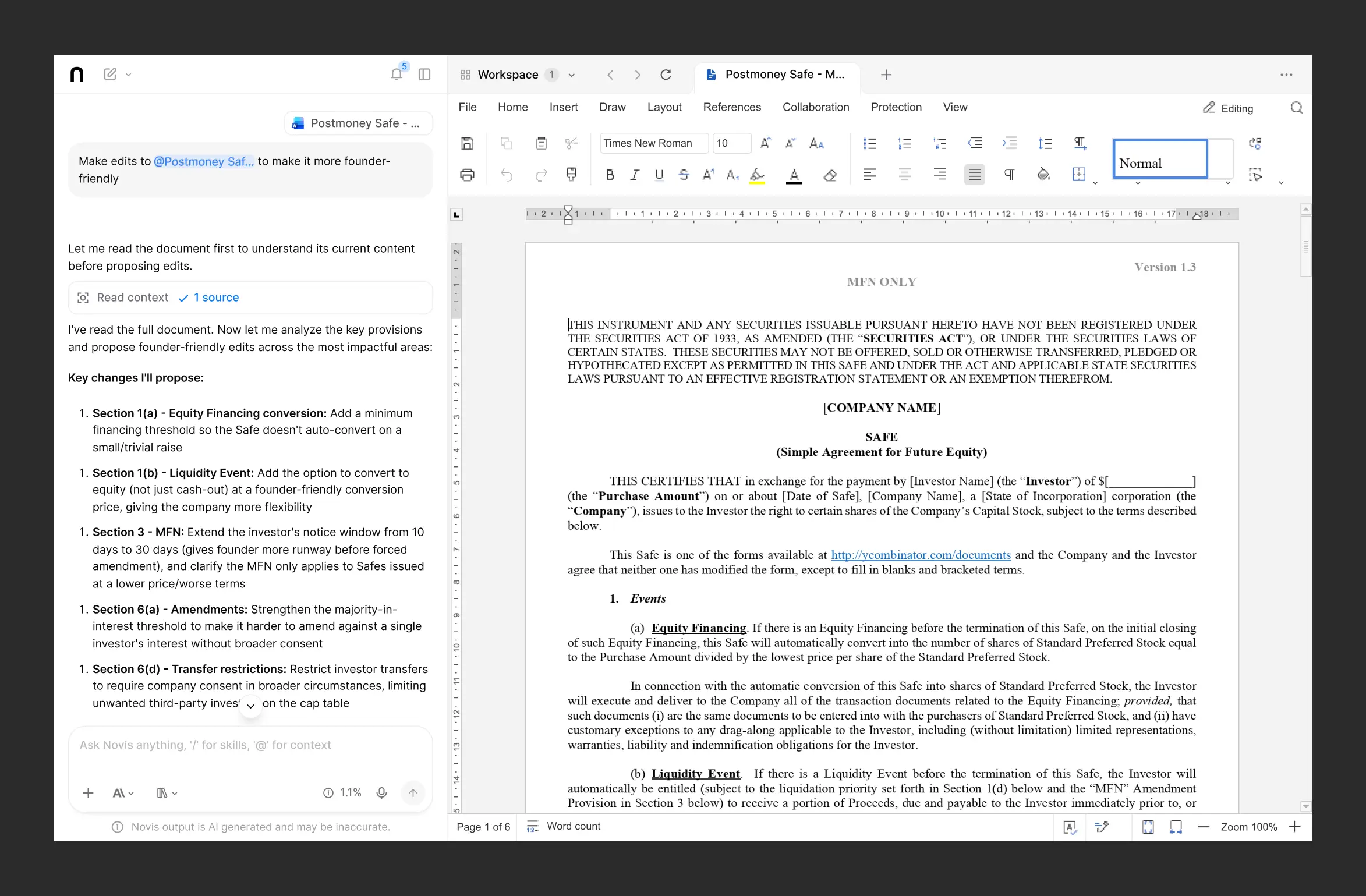Open the 1 source link
The width and height of the screenshot is (1366, 896).
tap(216, 298)
